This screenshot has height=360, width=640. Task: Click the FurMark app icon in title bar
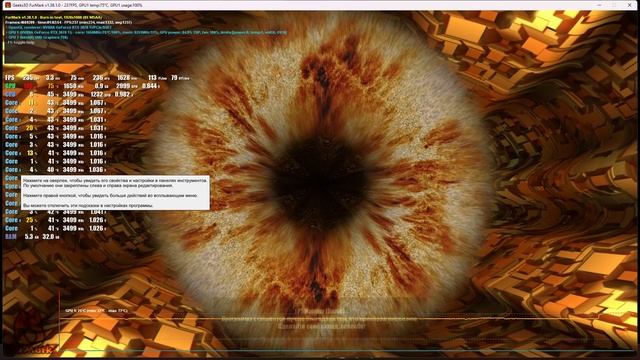pyautogui.click(x=7, y=5)
